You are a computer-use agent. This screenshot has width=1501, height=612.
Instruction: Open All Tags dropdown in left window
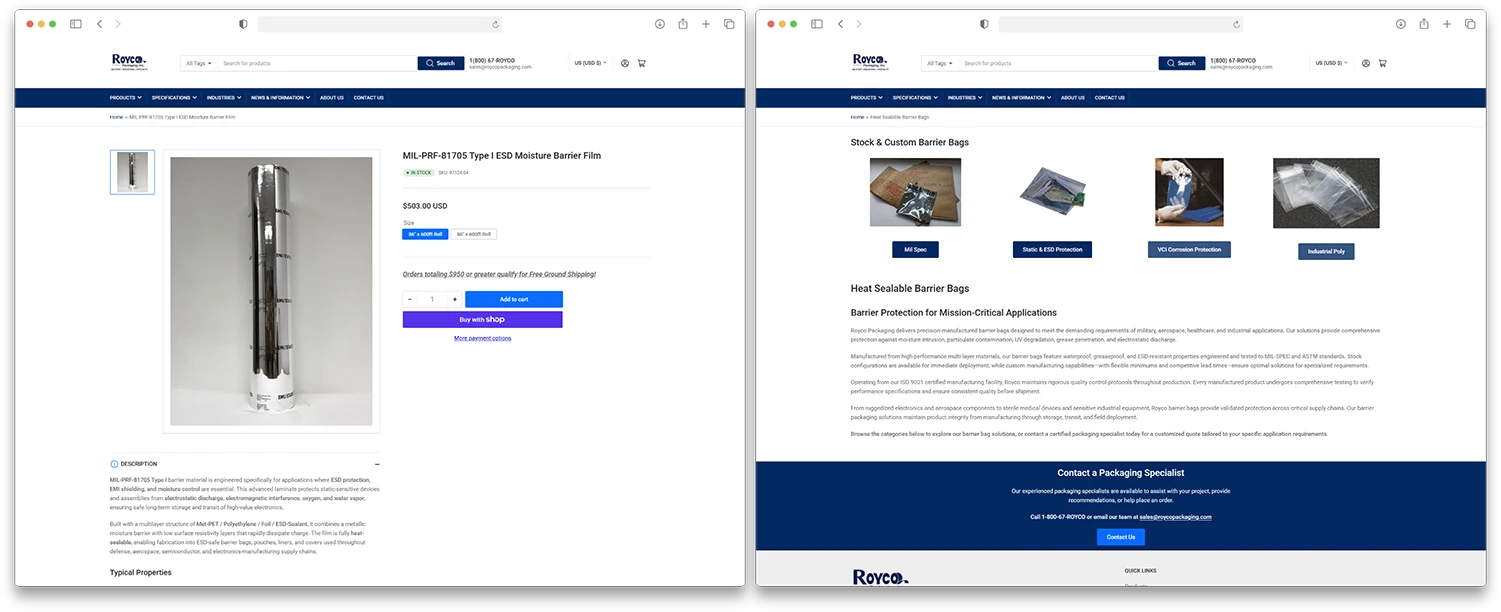tap(199, 63)
